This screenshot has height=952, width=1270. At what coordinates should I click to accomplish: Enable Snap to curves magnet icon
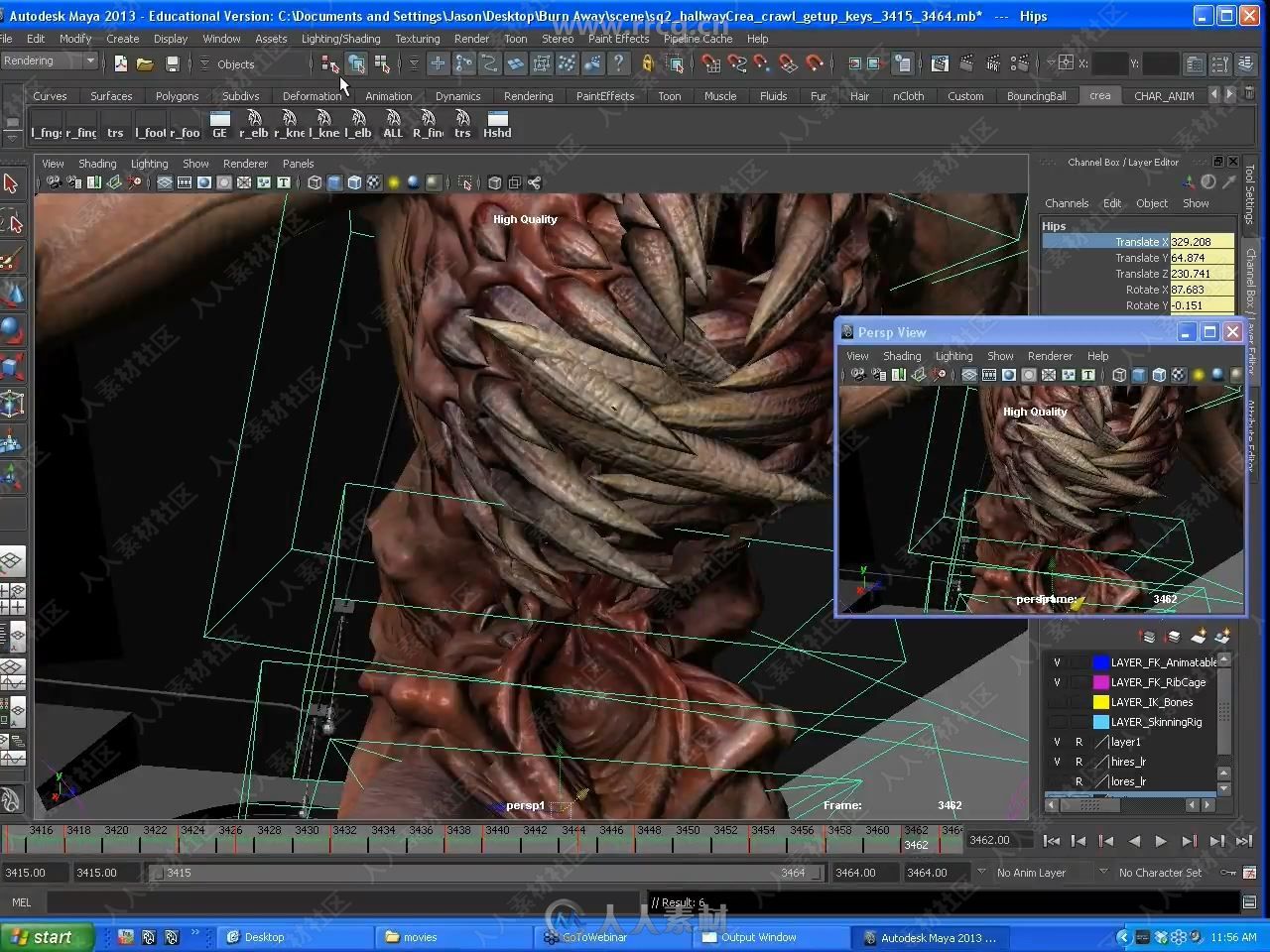point(736,63)
